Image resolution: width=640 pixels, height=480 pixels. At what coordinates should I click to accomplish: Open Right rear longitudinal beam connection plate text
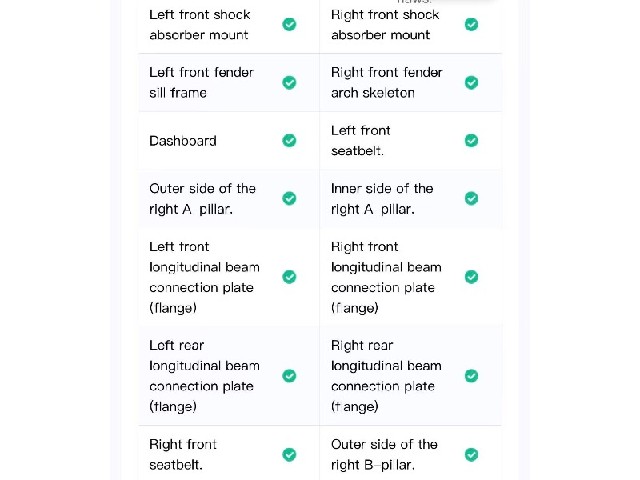pyautogui.click(x=386, y=376)
